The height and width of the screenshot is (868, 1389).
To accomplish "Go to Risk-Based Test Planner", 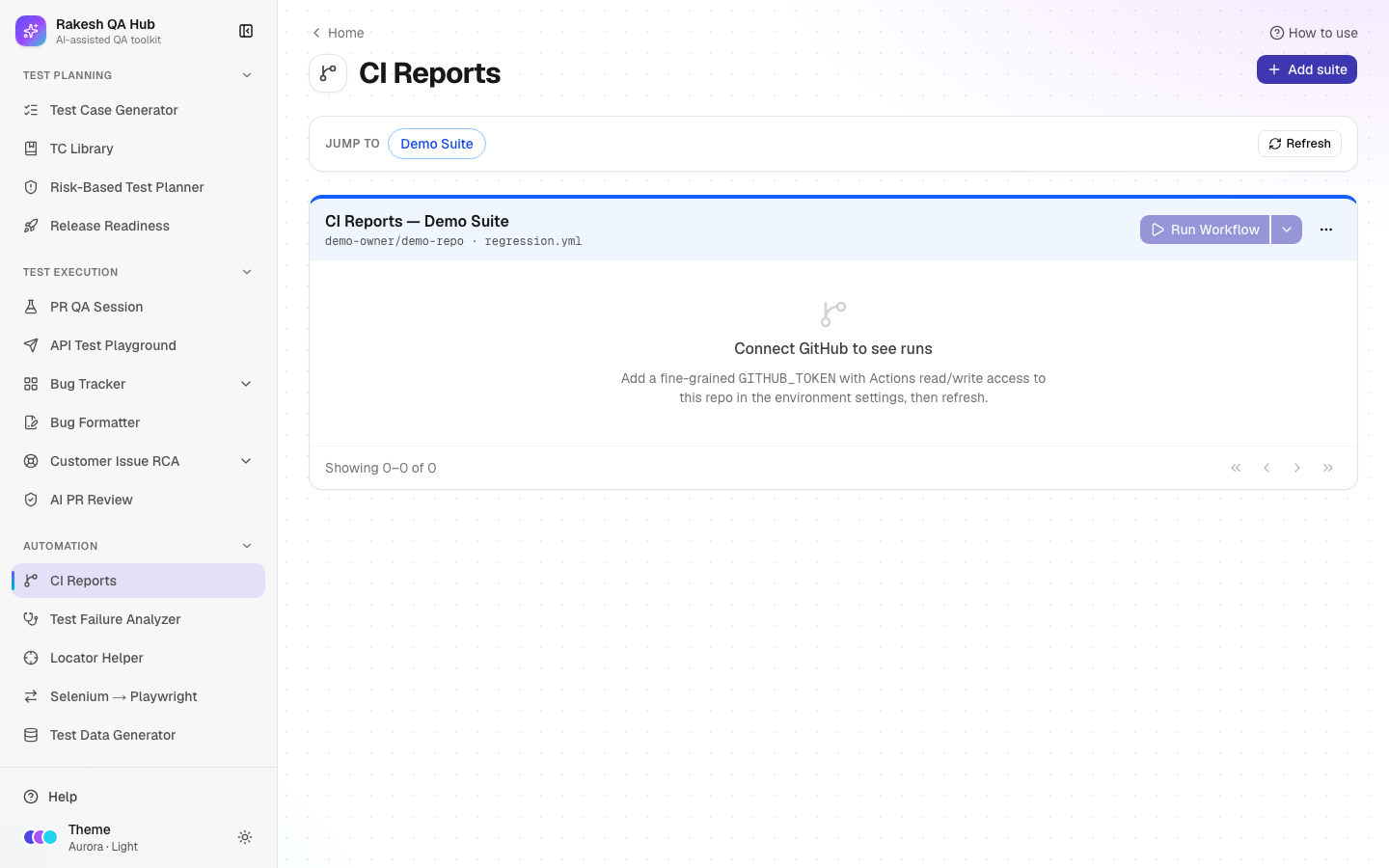I will coord(138,187).
